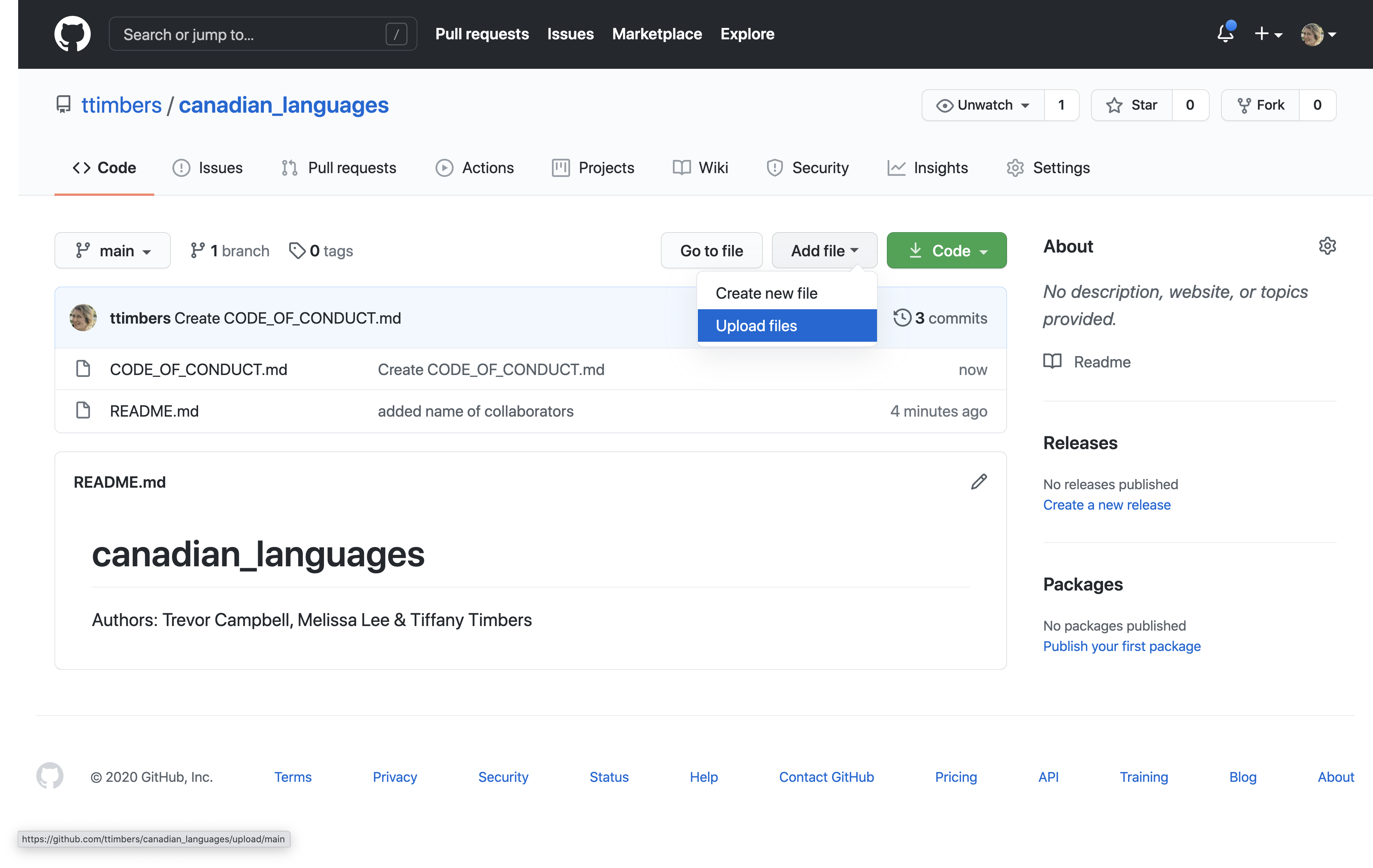Edit About details with gear icon
1373x868 pixels.
point(1327,246)
